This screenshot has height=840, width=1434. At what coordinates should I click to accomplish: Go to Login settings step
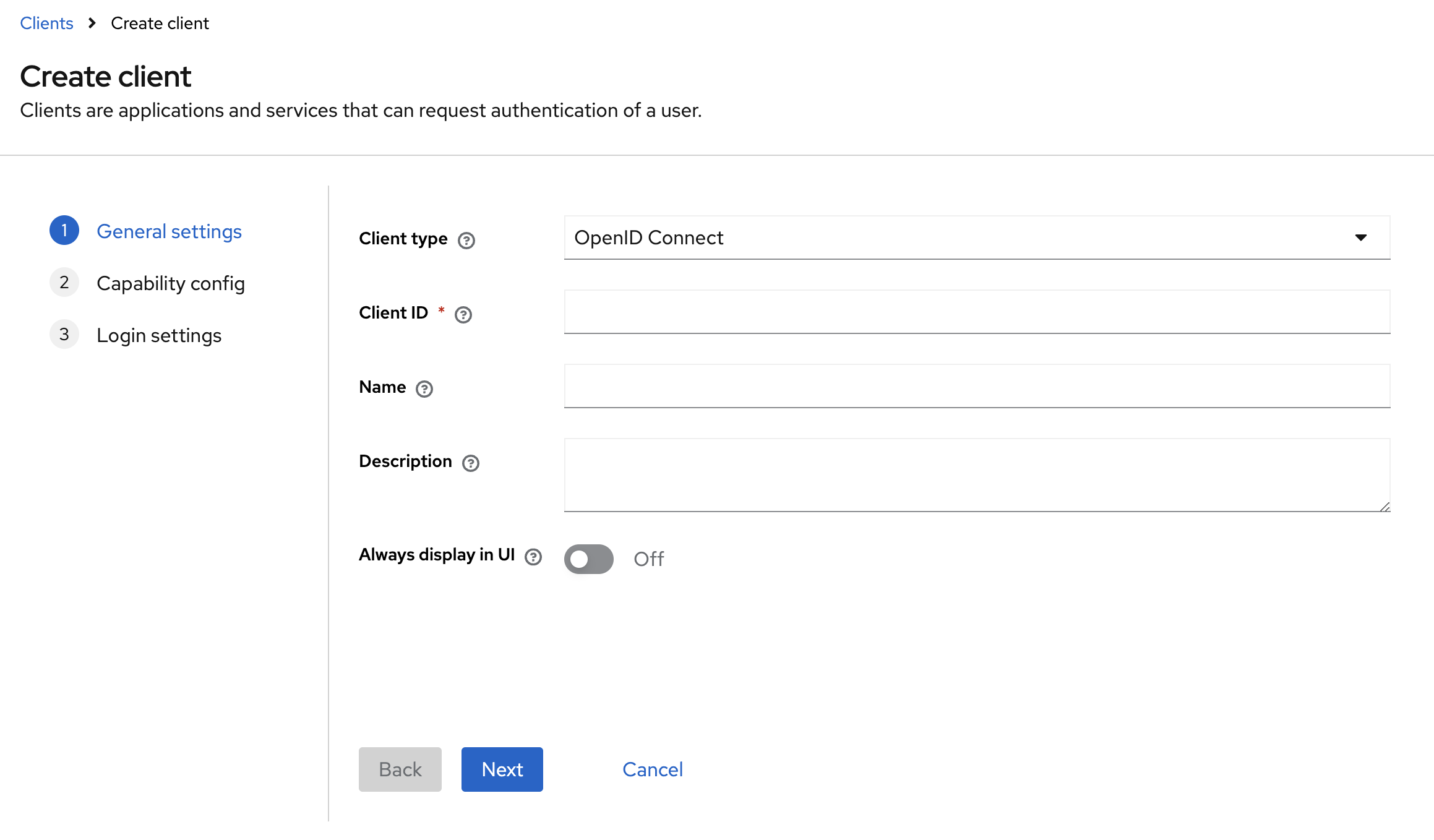tap(159, 335)
